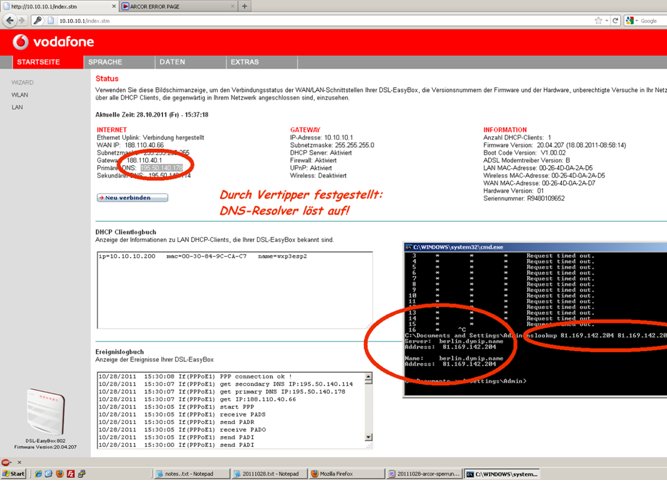Viewport: 667px width, 481px height.
Task: Click the red Flash-style quick launch icon
Action: click(x=71, y=474)
